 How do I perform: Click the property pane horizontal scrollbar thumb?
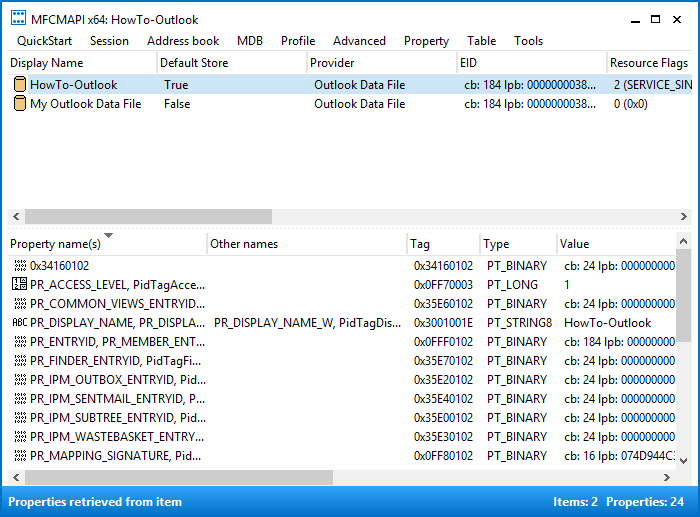179,477
